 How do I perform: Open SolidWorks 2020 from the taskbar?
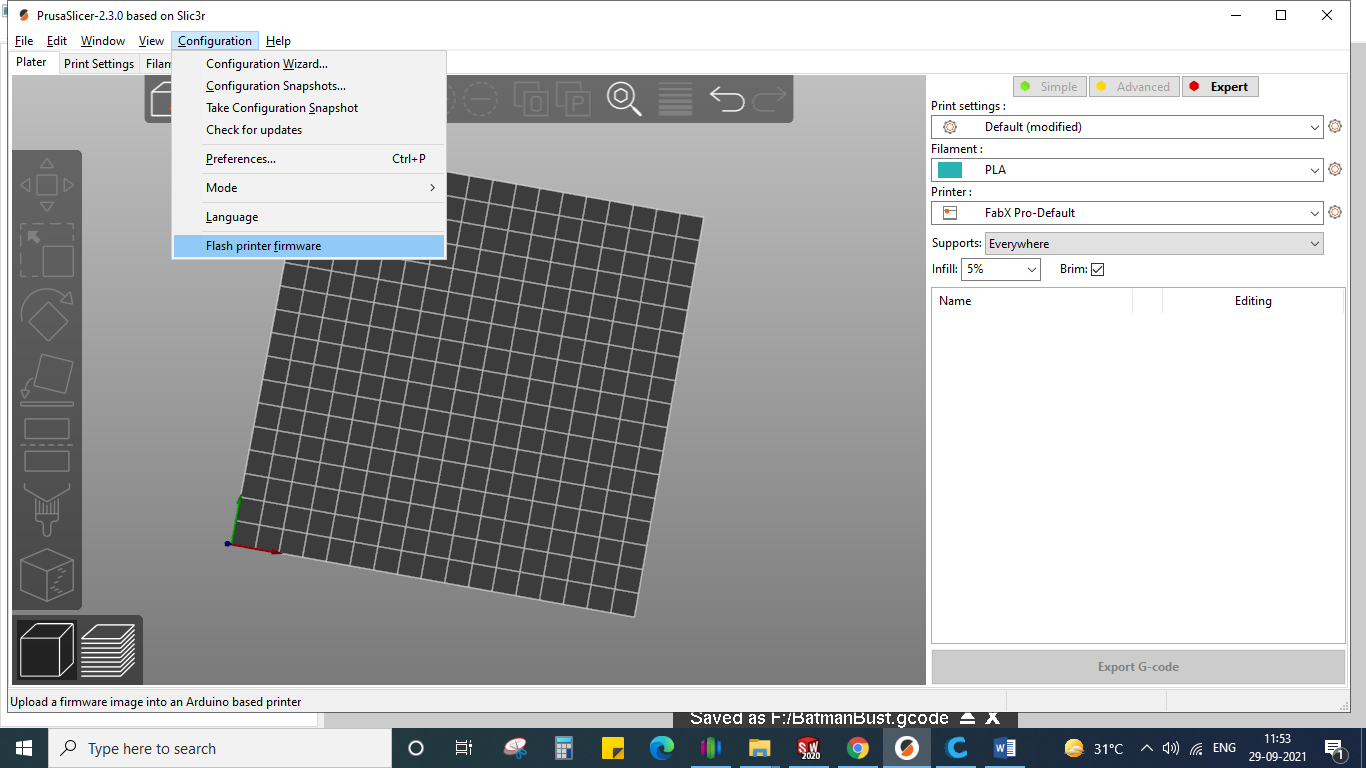click(x=809, y=748)
